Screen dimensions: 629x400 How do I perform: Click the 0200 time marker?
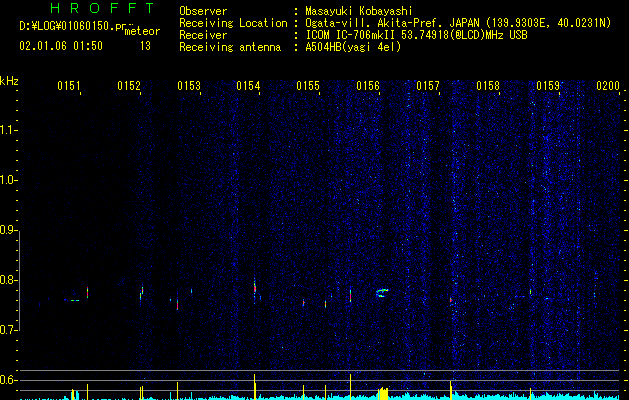(608, 86)
